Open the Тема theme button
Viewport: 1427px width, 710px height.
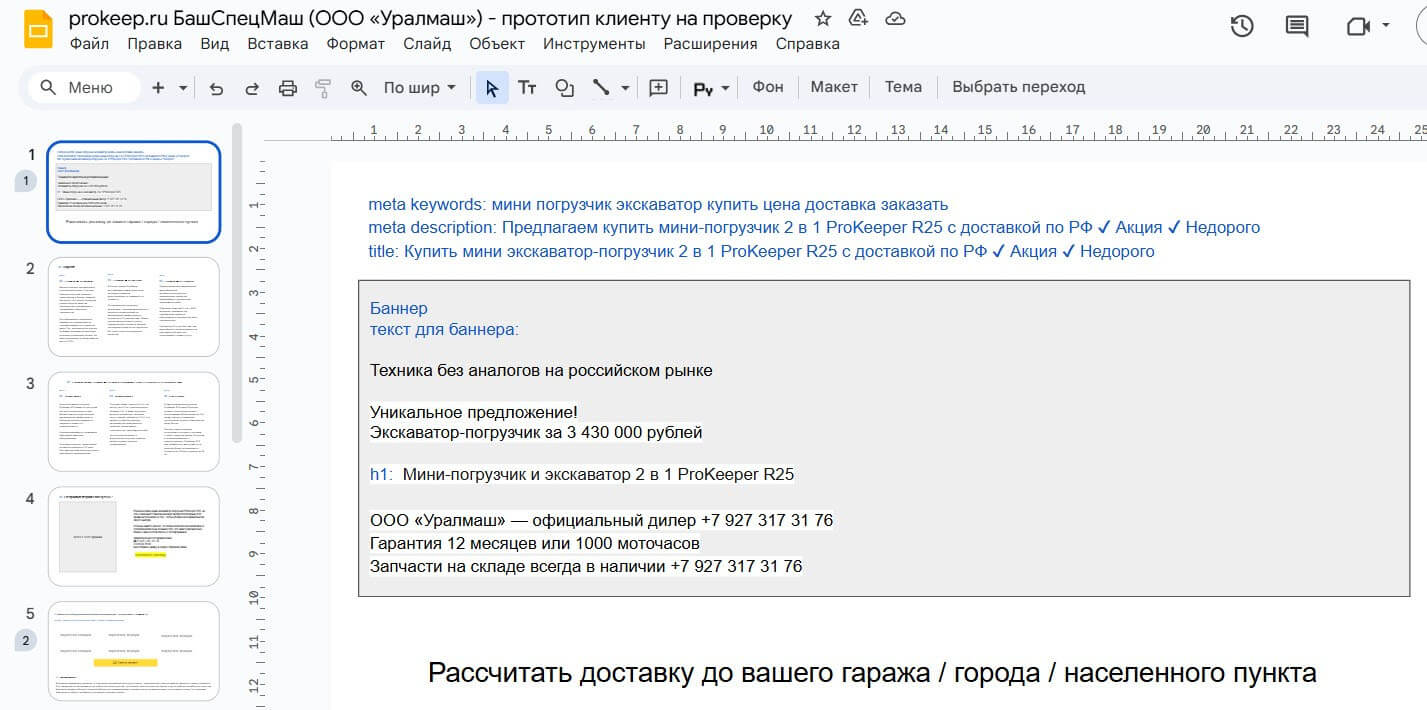pos(903,87)
